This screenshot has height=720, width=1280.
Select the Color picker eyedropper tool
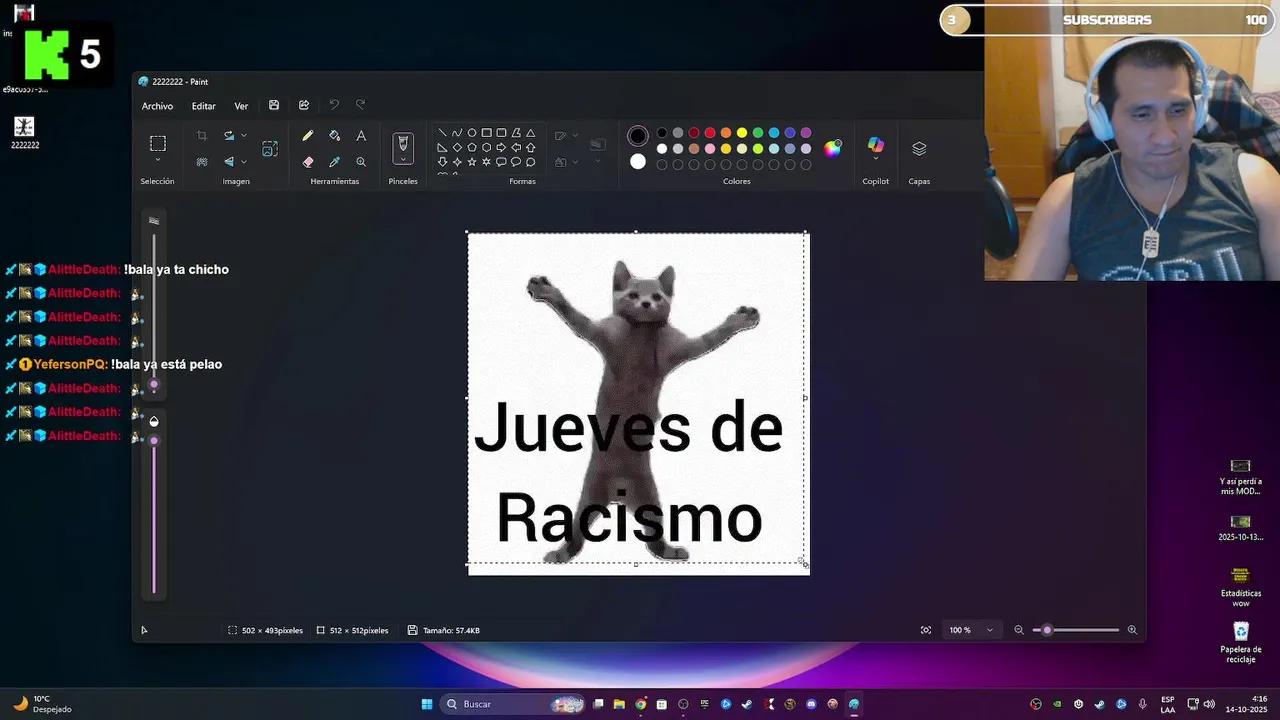pyautogui.click(x=335, y=161)
